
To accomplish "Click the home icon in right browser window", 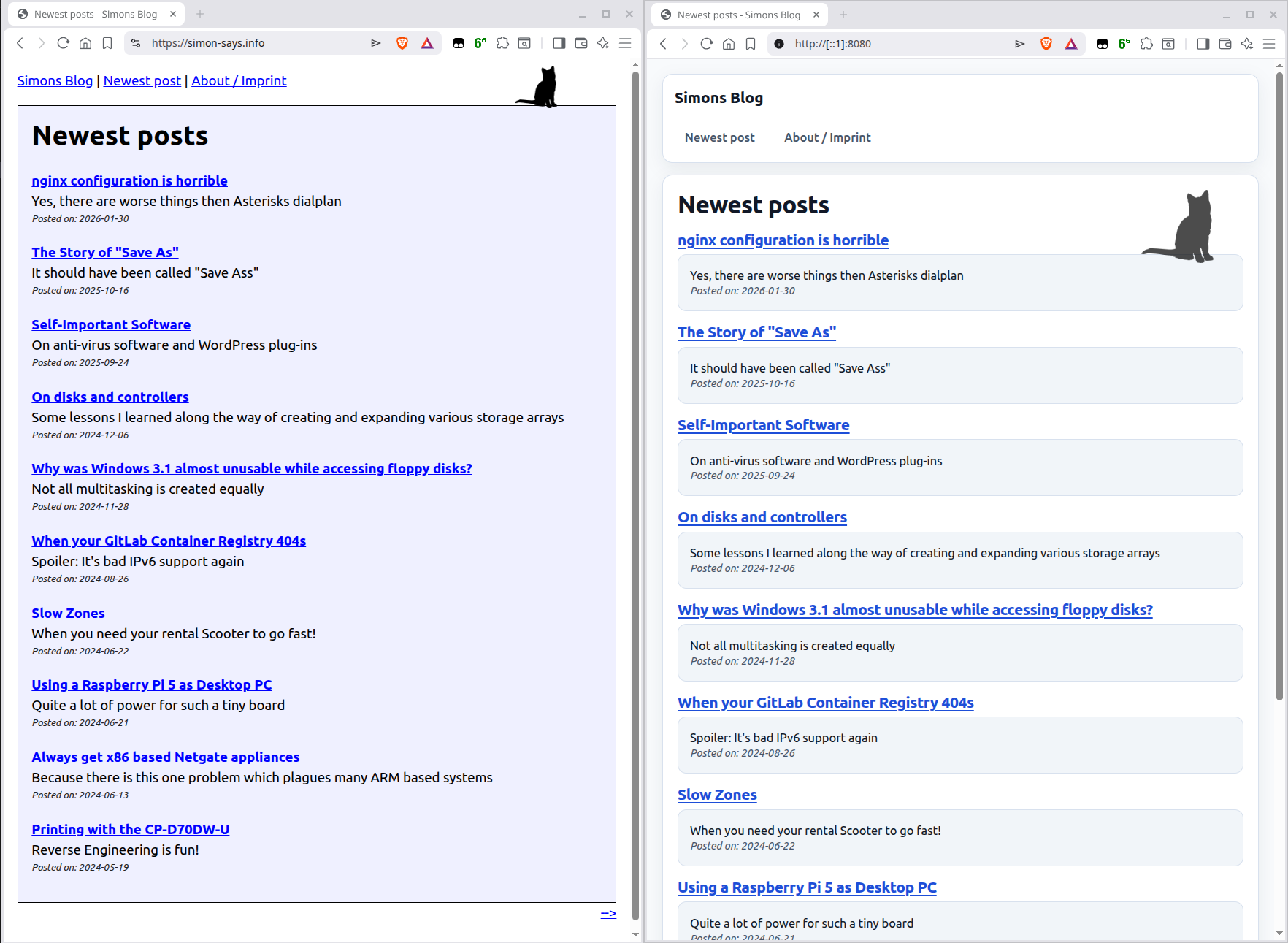I will (x=728, y=44).
